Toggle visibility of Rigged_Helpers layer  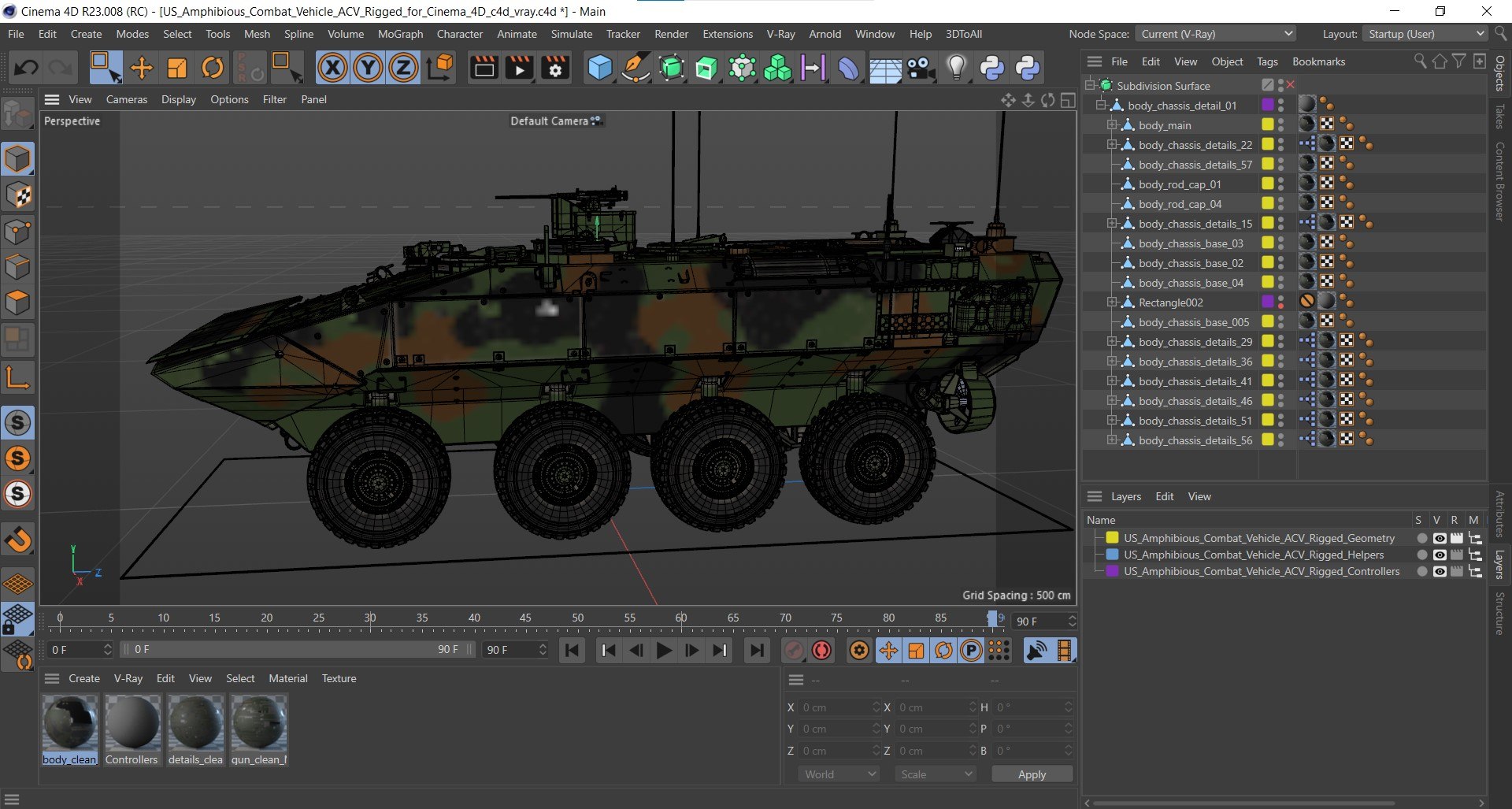1439,555
